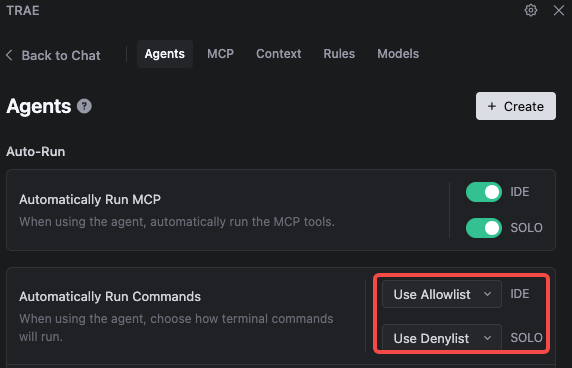Viewport: 572px width, 368px height.
Task: Click the Back to Chat link
Action: click(x=53, y=55)
